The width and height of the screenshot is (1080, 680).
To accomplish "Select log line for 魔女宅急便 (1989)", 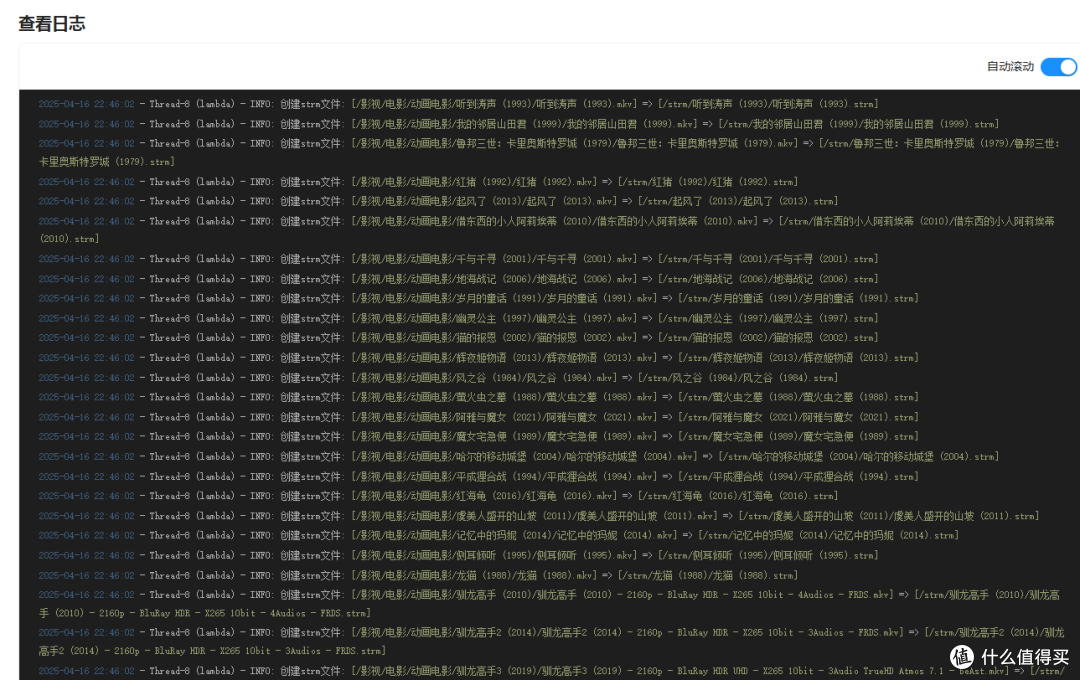I will click(479, 436).
